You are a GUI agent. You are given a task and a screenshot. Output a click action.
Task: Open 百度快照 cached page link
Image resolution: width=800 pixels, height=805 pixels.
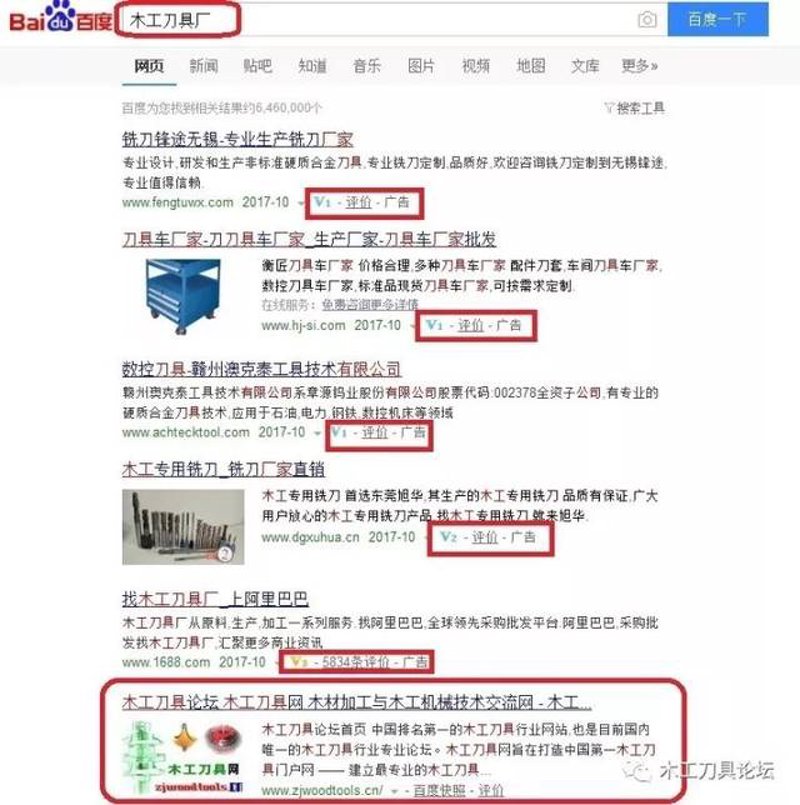(439, 790)
